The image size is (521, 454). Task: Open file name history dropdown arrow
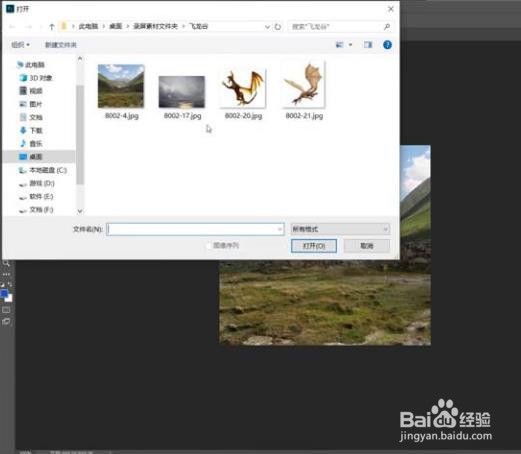pos(280,229)
